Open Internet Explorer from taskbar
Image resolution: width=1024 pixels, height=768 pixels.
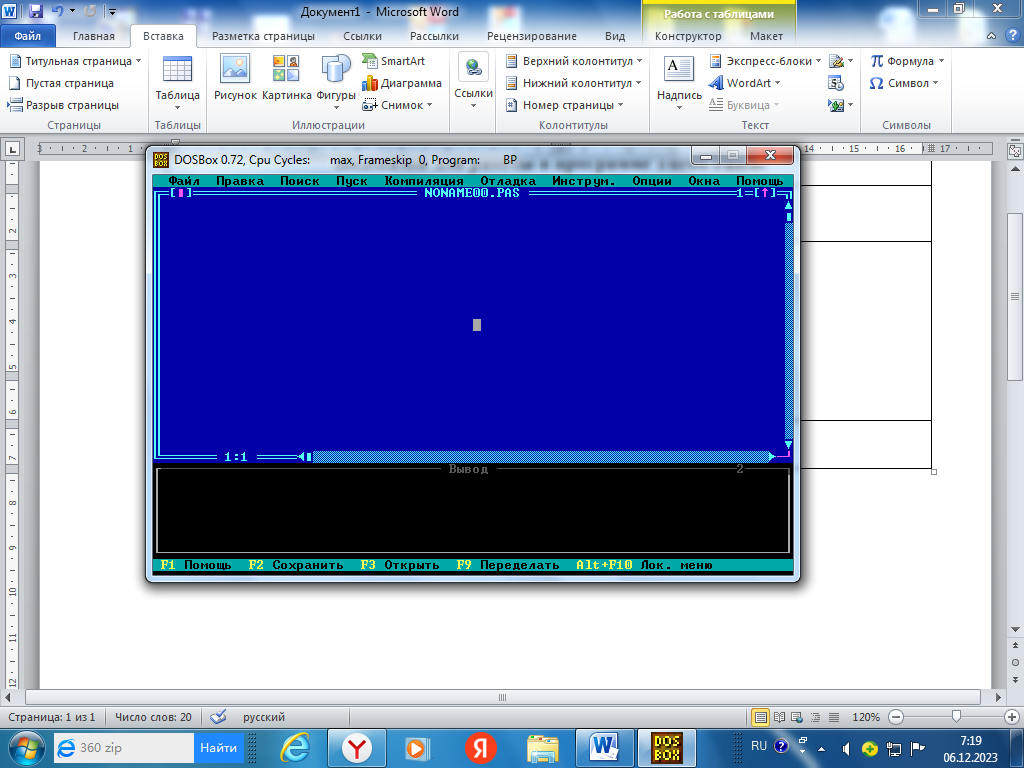coord(295,748)
